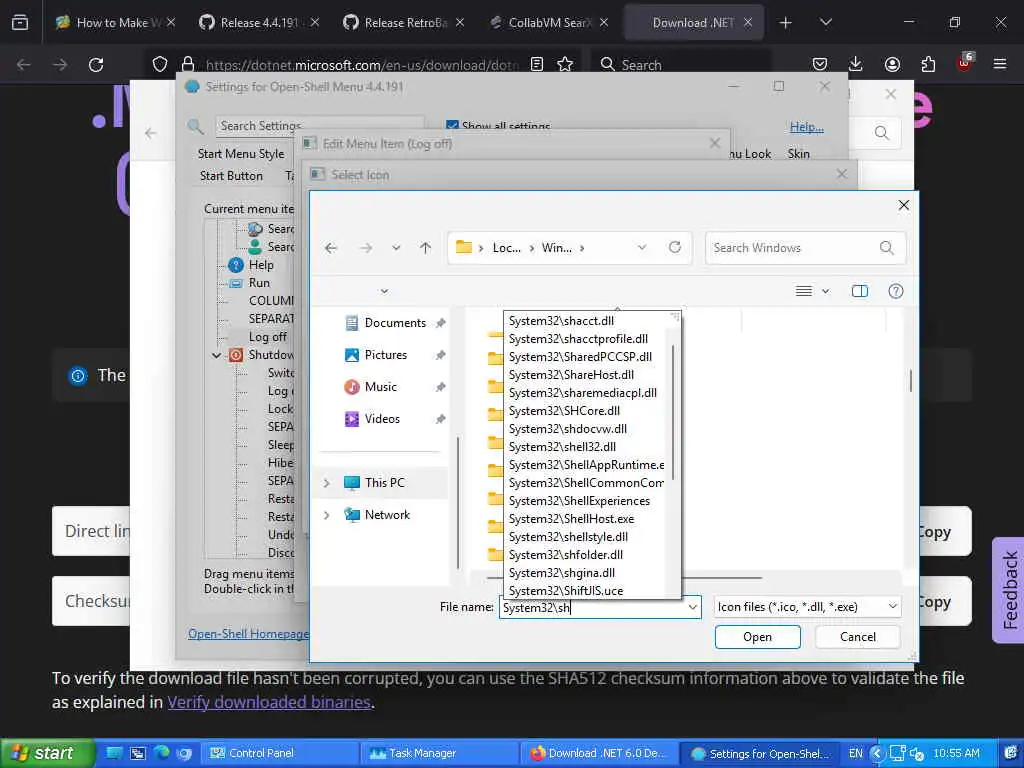Screen dimensions: 1024x768
Task: Switch to How to Make browser tab
Action: 116,22
